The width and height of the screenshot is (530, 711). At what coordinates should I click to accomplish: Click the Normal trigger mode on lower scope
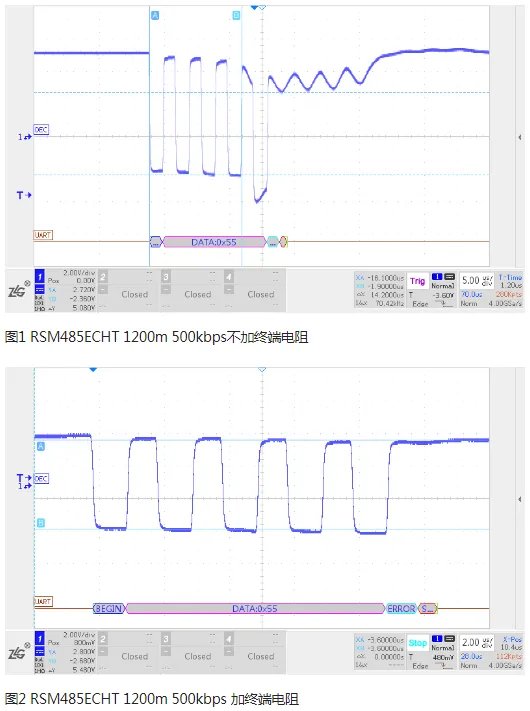(x=442, y=648)
